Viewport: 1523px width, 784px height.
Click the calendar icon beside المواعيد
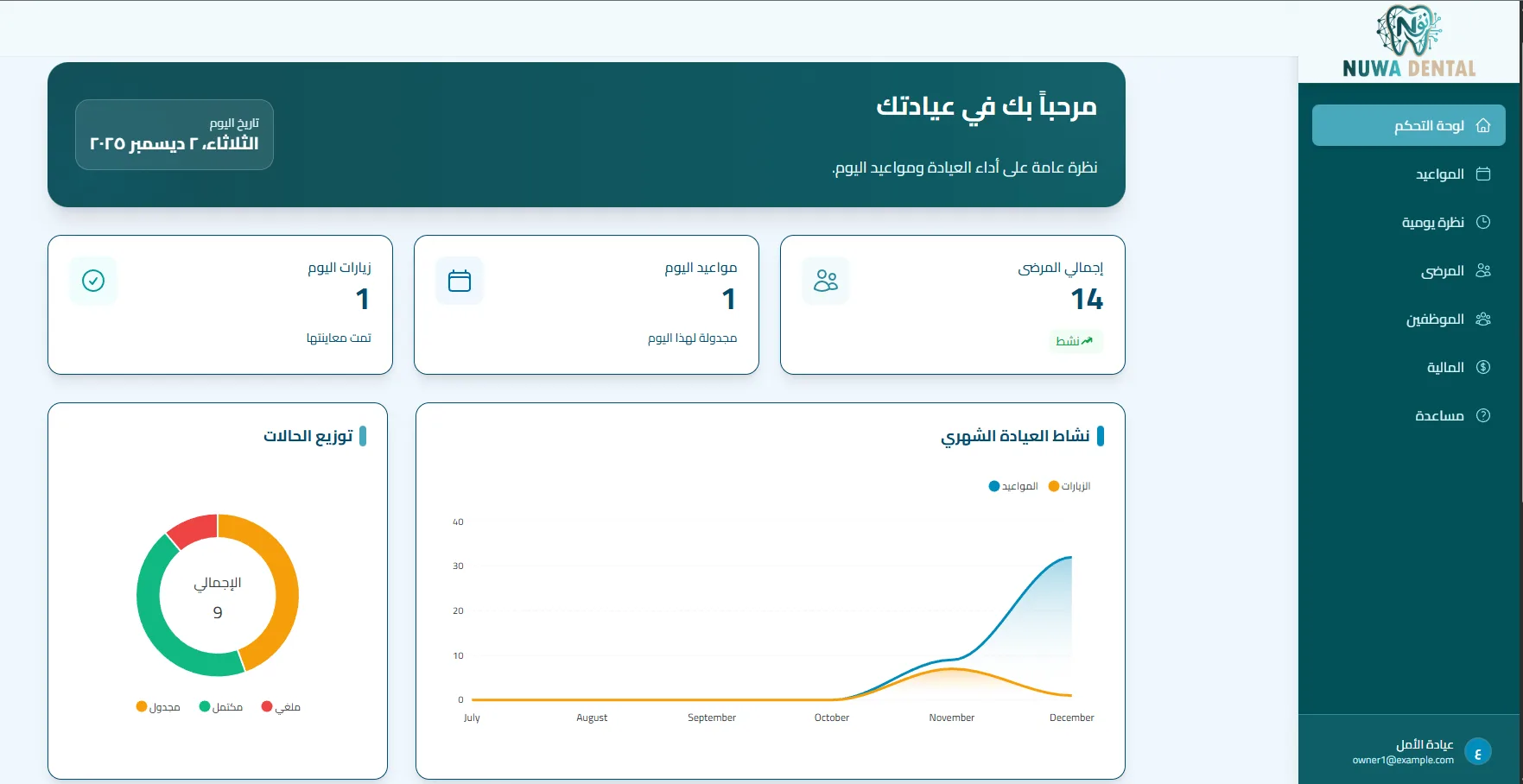click(x=1483, y=174)
